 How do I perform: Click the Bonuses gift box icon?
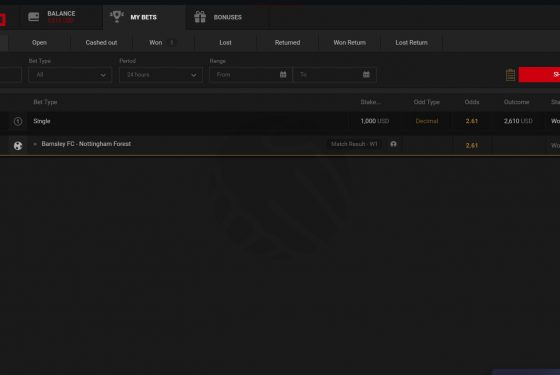[x=200, y=17]
